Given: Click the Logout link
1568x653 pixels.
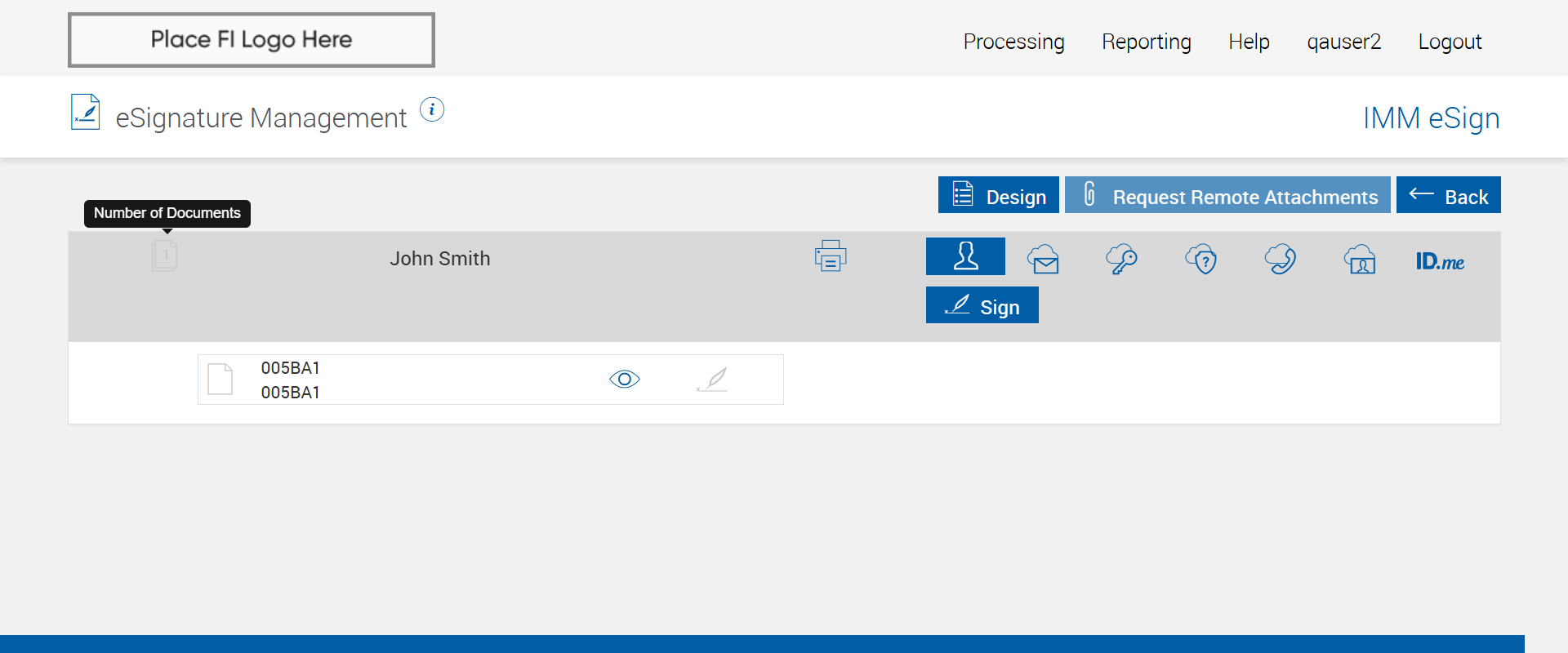Looking at the screenshot, I should click(1450, 42).
